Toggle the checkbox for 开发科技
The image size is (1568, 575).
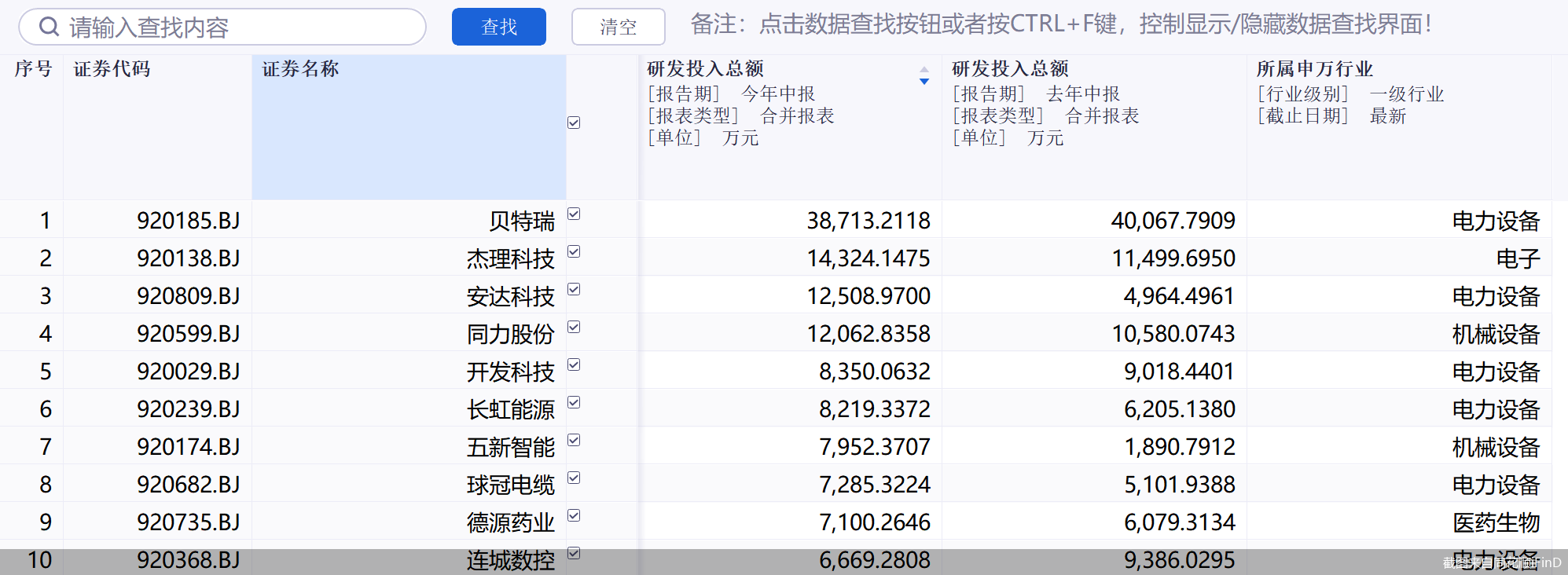[x=574, y=364]
